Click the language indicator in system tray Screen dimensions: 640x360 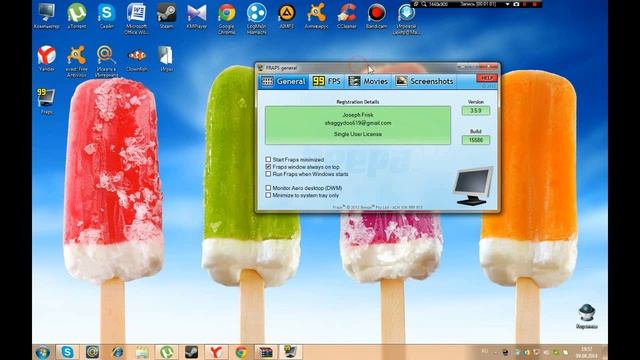[484, 351]
